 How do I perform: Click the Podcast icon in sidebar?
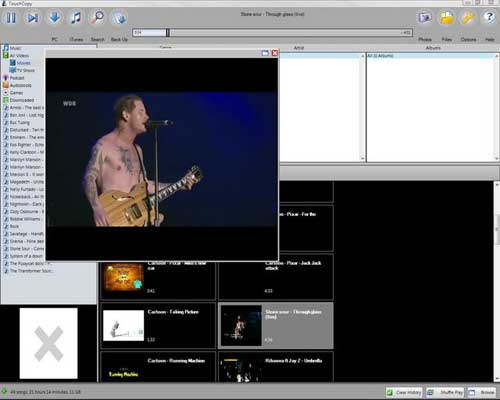(x=6, y=78)
